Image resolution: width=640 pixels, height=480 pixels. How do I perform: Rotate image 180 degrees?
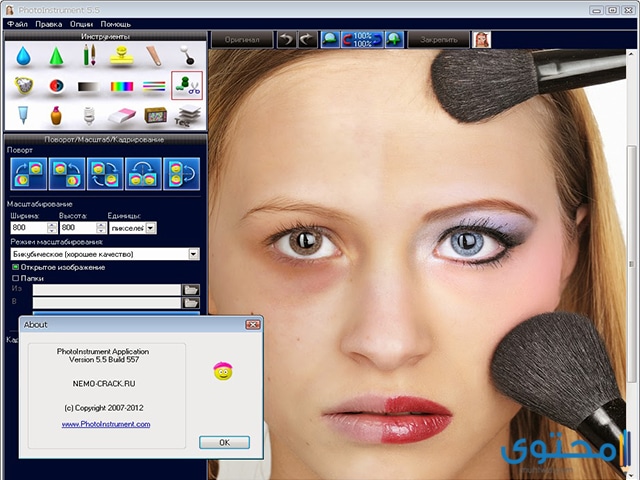(x=105, y=174)
